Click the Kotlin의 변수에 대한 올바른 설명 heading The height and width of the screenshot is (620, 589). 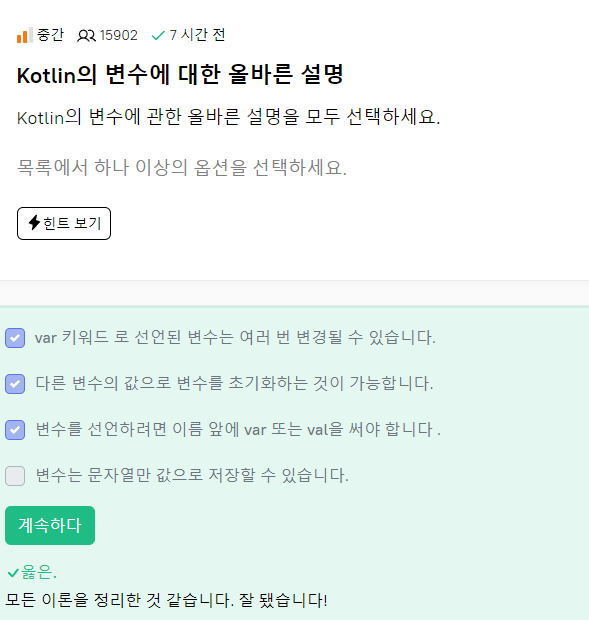(x=180, y=74)
